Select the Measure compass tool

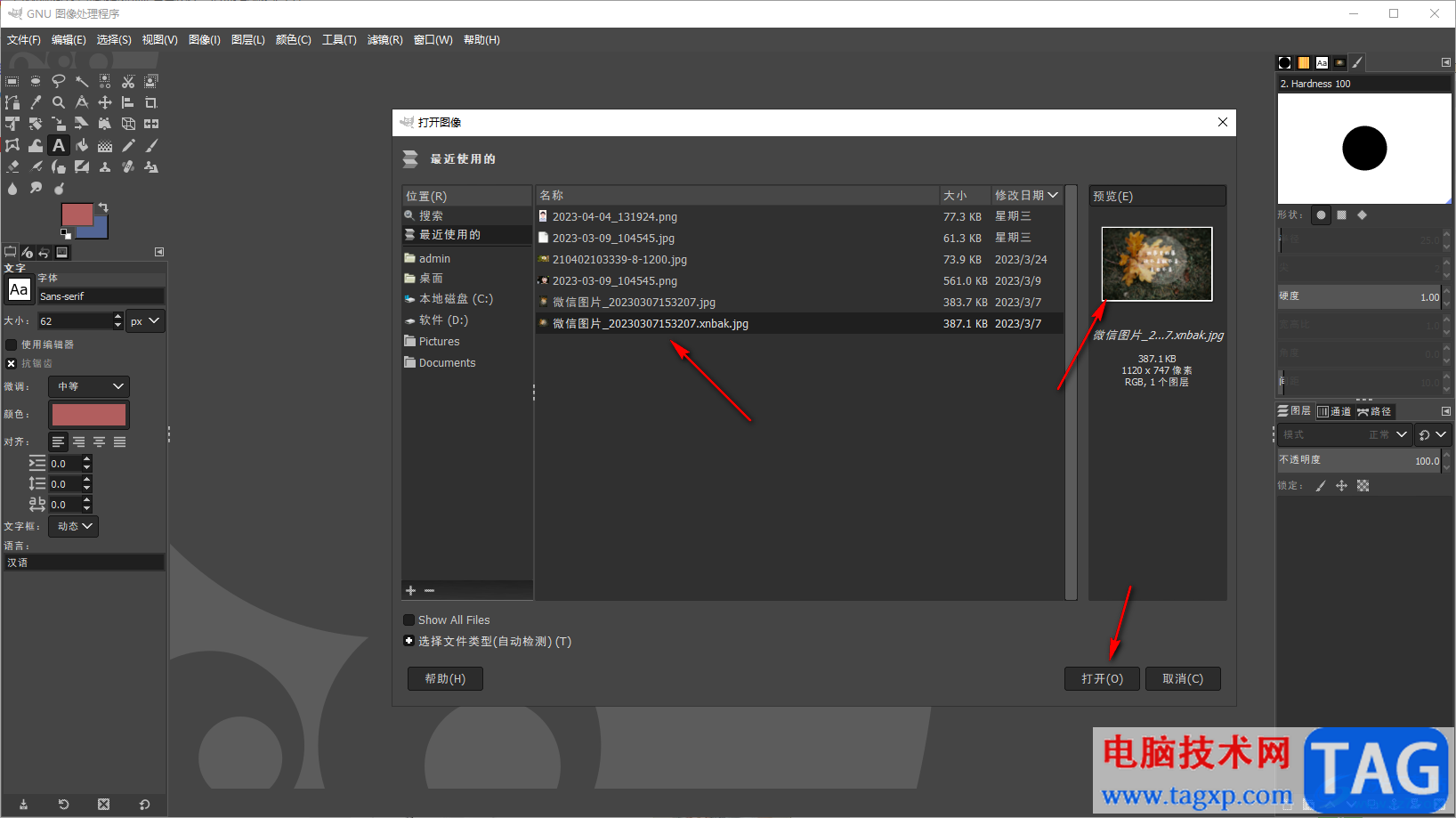(x=82, y=102)
